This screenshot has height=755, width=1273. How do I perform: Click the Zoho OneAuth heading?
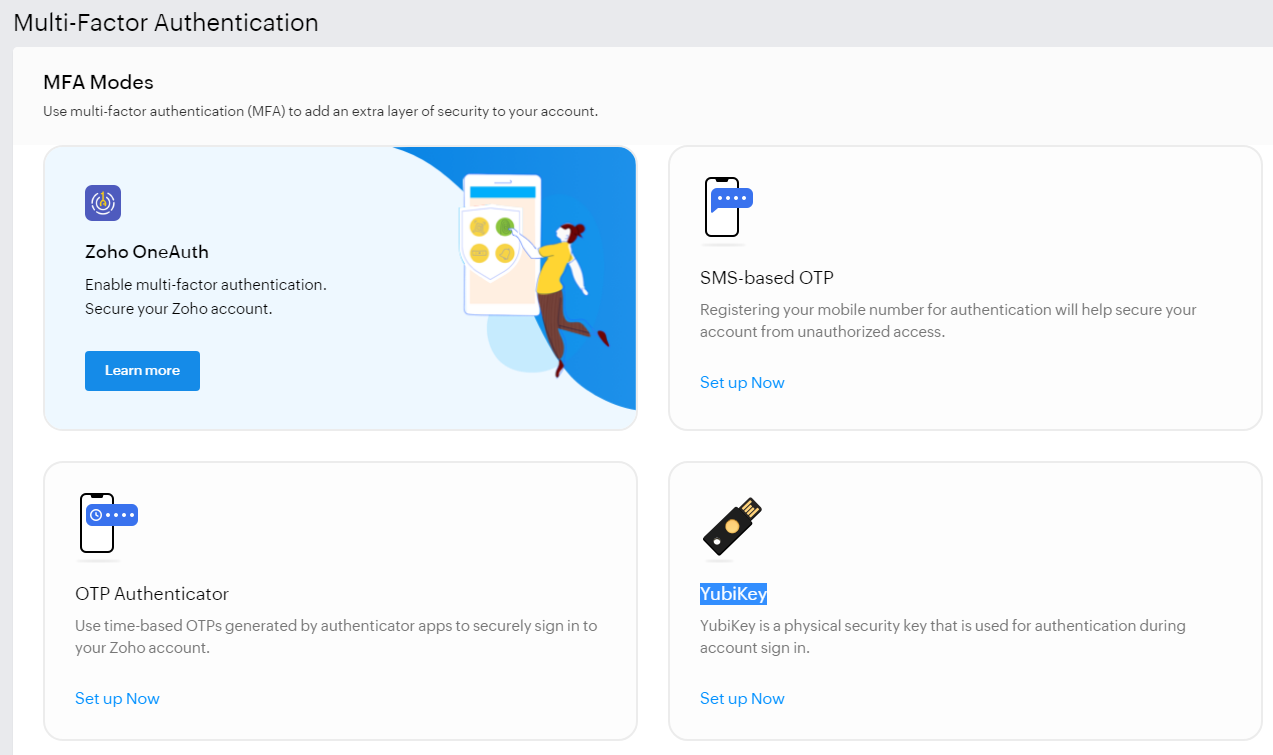[147, 252]
